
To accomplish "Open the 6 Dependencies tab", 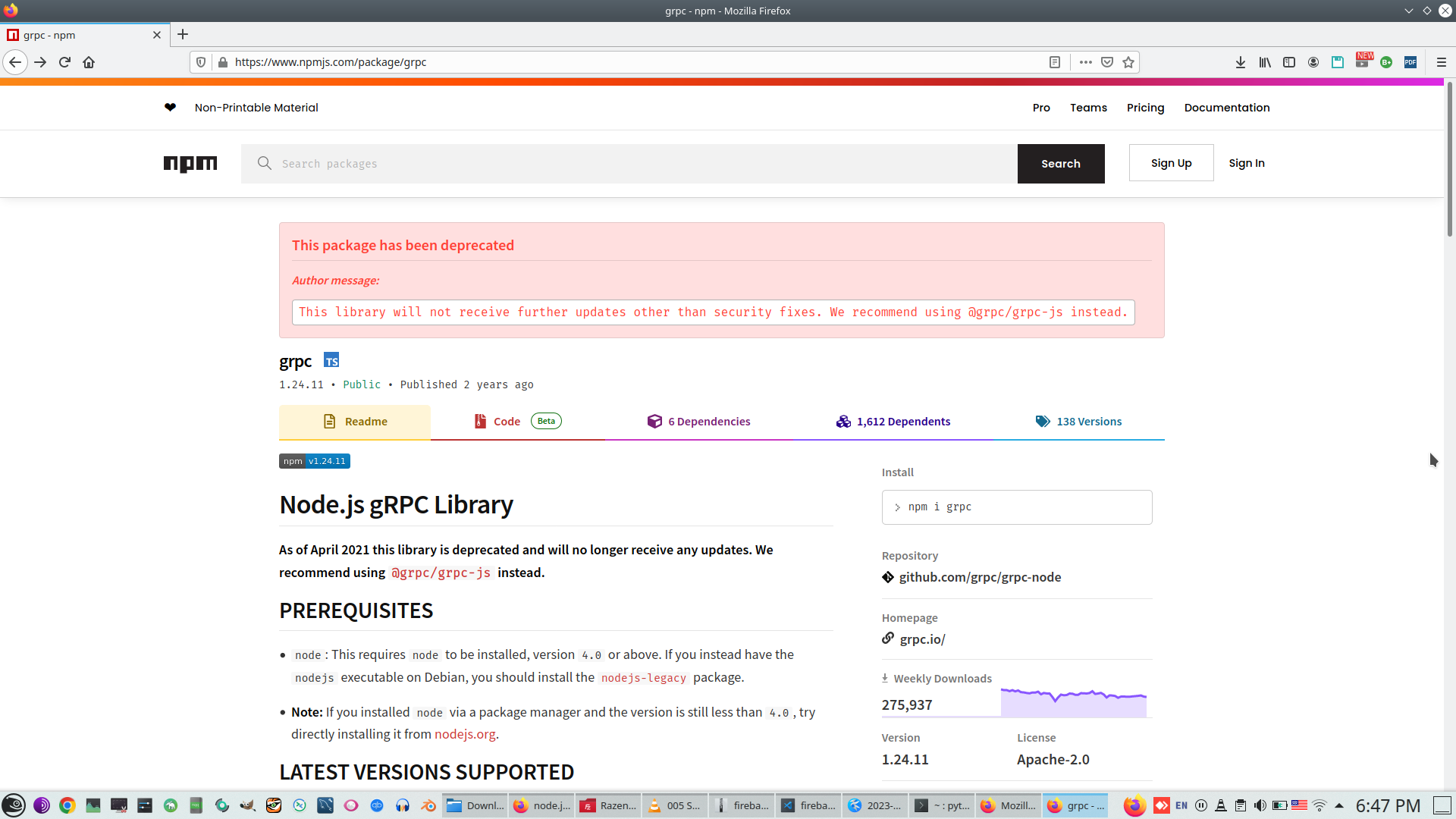I will click(x=699, y=422).
